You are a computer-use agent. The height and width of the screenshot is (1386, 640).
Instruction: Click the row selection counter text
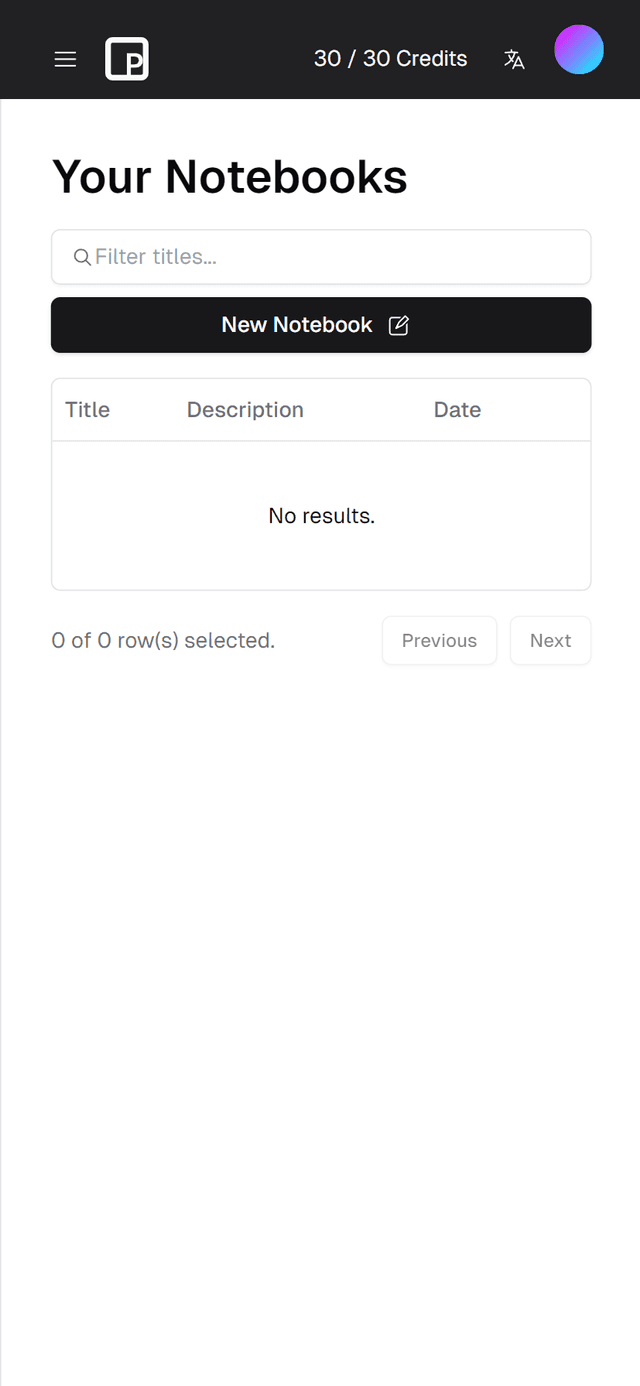coord(163,640)
